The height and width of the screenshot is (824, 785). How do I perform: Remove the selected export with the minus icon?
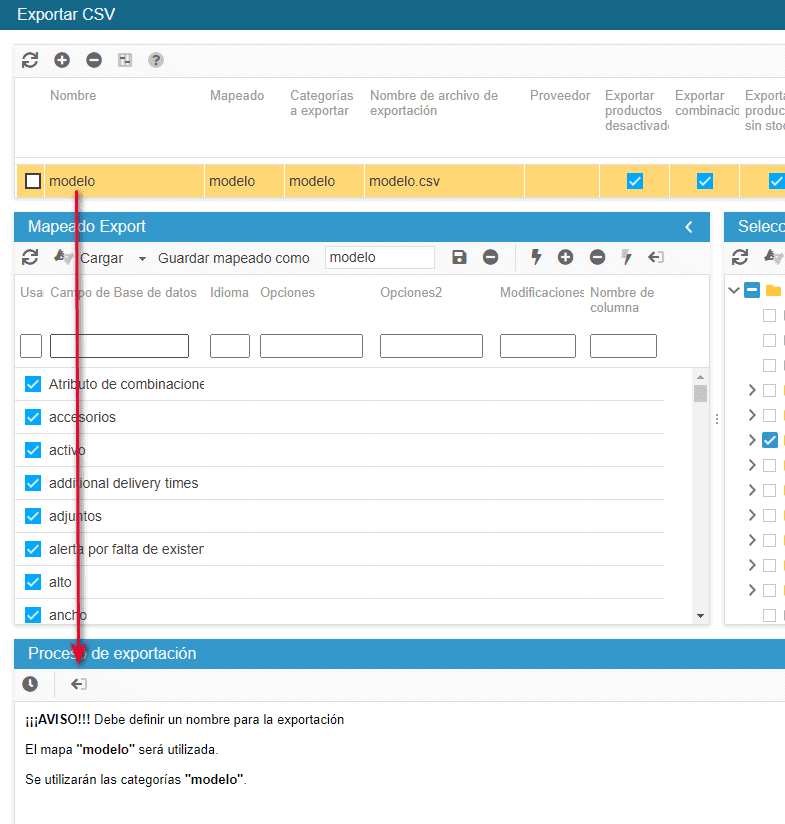(94, 60)
